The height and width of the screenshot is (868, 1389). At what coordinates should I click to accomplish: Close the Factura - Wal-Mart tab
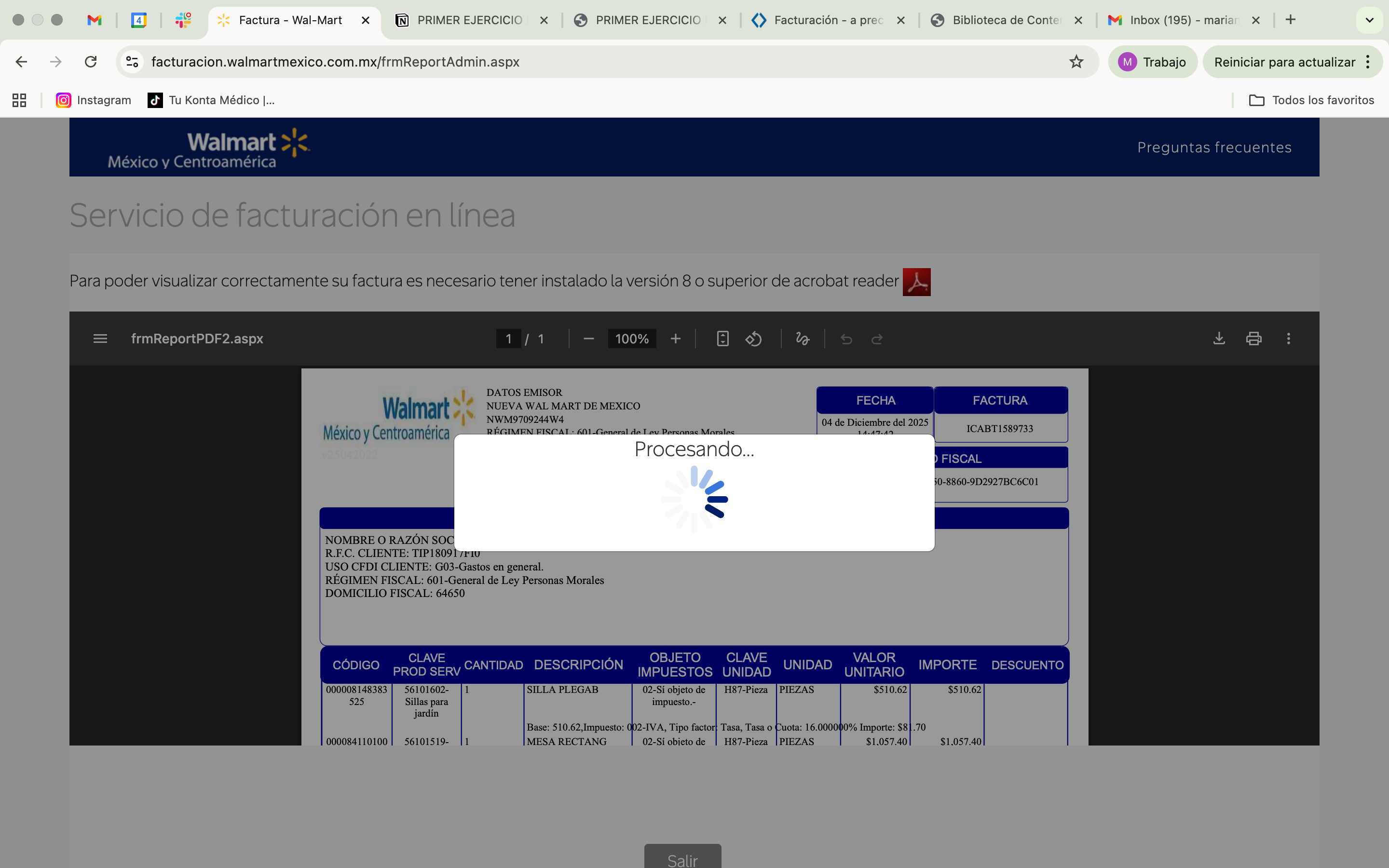pyautogui.click(x=366, y=20)
